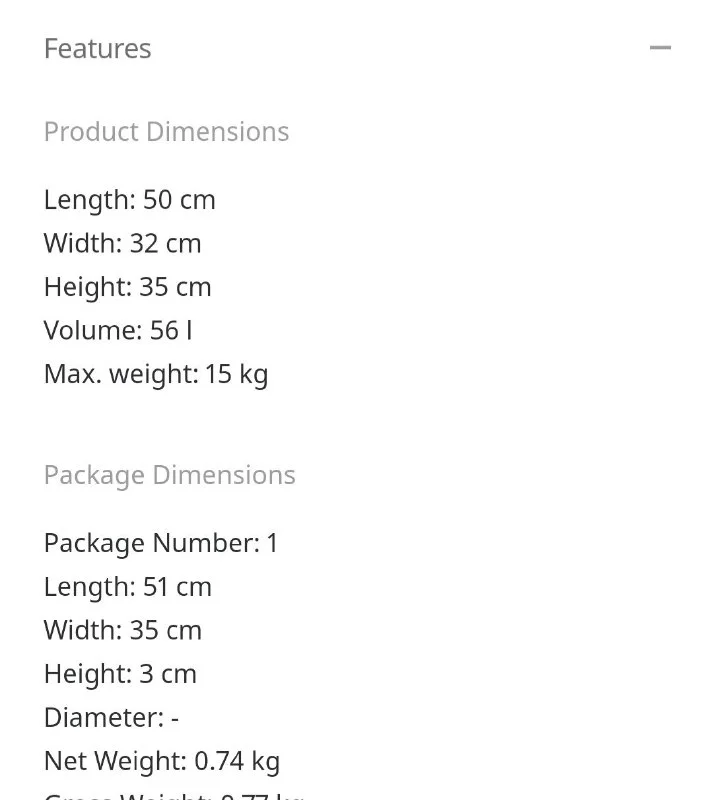The height and width of the screenshot is (800, 713).
Task: Click the Features section header
Action: coord(98,49)
